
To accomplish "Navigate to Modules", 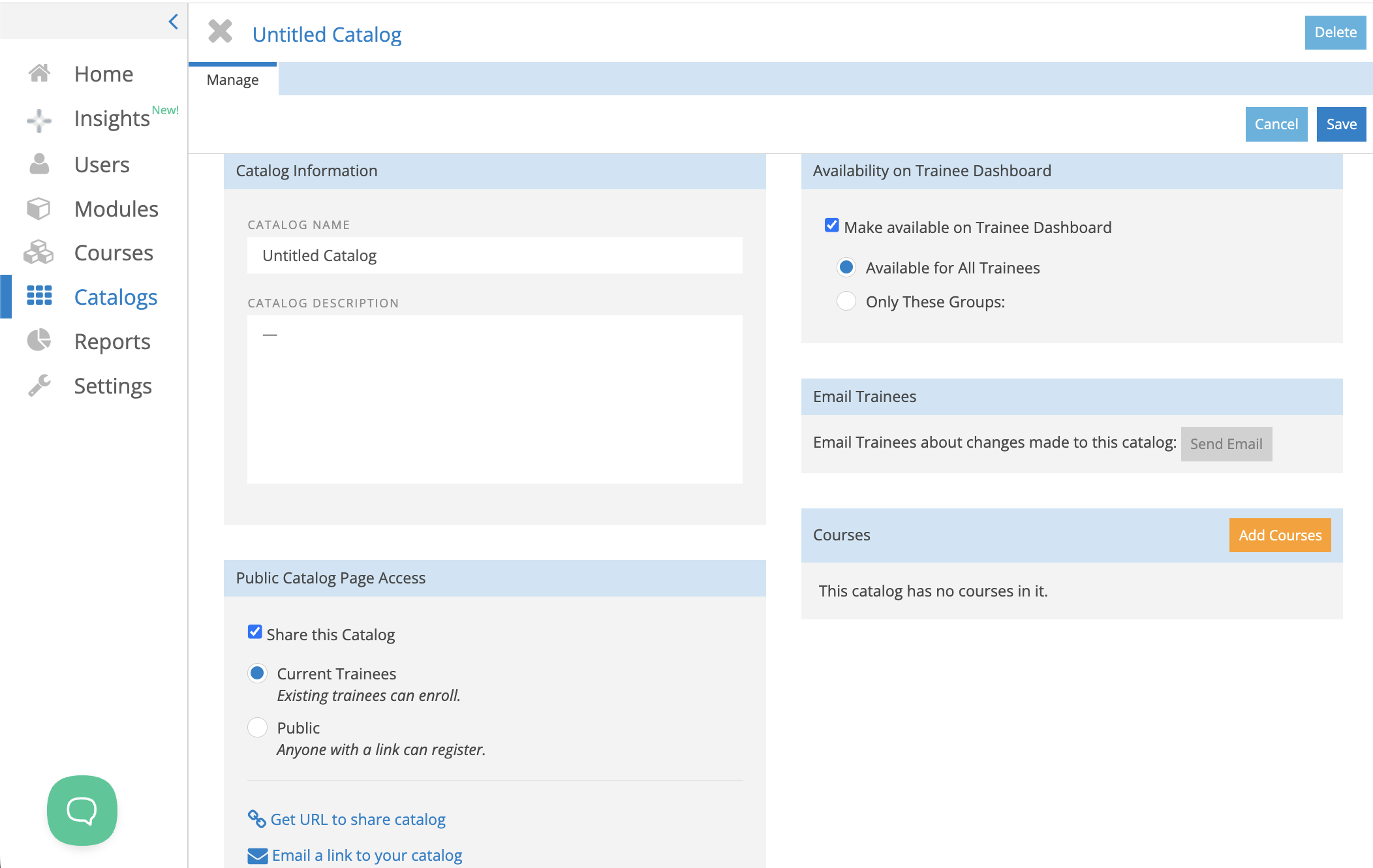I will coord(116,209).
